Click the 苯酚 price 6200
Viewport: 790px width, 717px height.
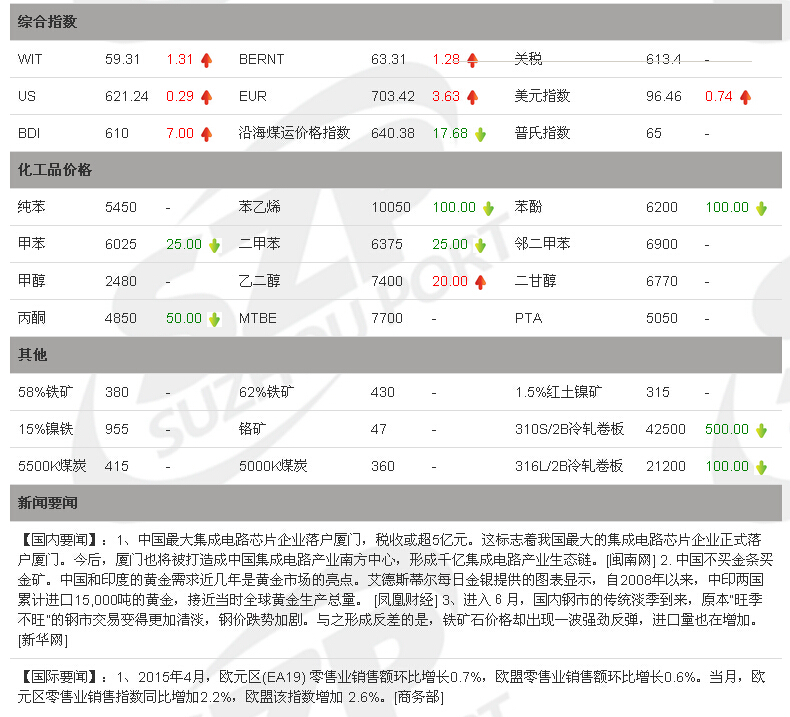tap(662, 207)
